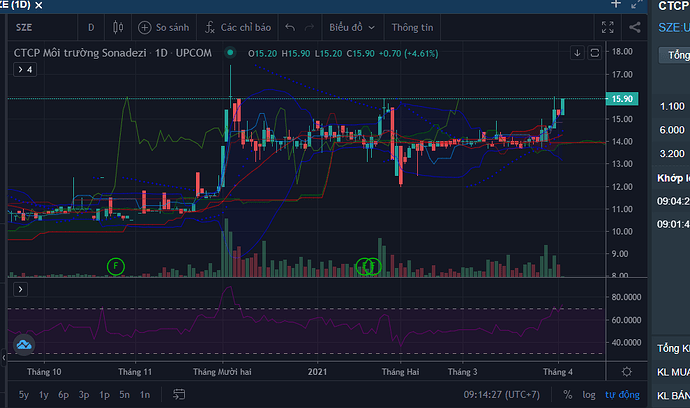The width and height of the screenshot is (690, 408).
Task: Expand the chart panel with arrows icon
Action: tap(637, 4)
